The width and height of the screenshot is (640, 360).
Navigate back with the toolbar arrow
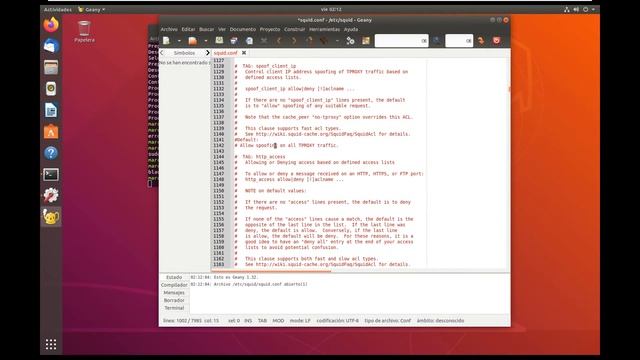pos(279,40)
